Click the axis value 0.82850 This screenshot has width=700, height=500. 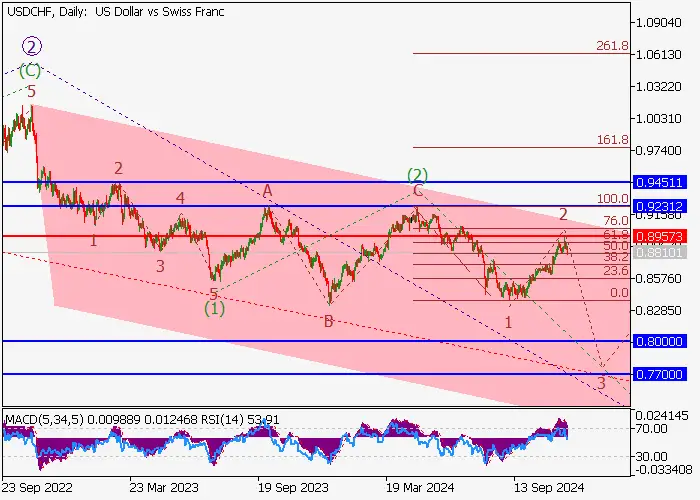click(x=658, y=311)
